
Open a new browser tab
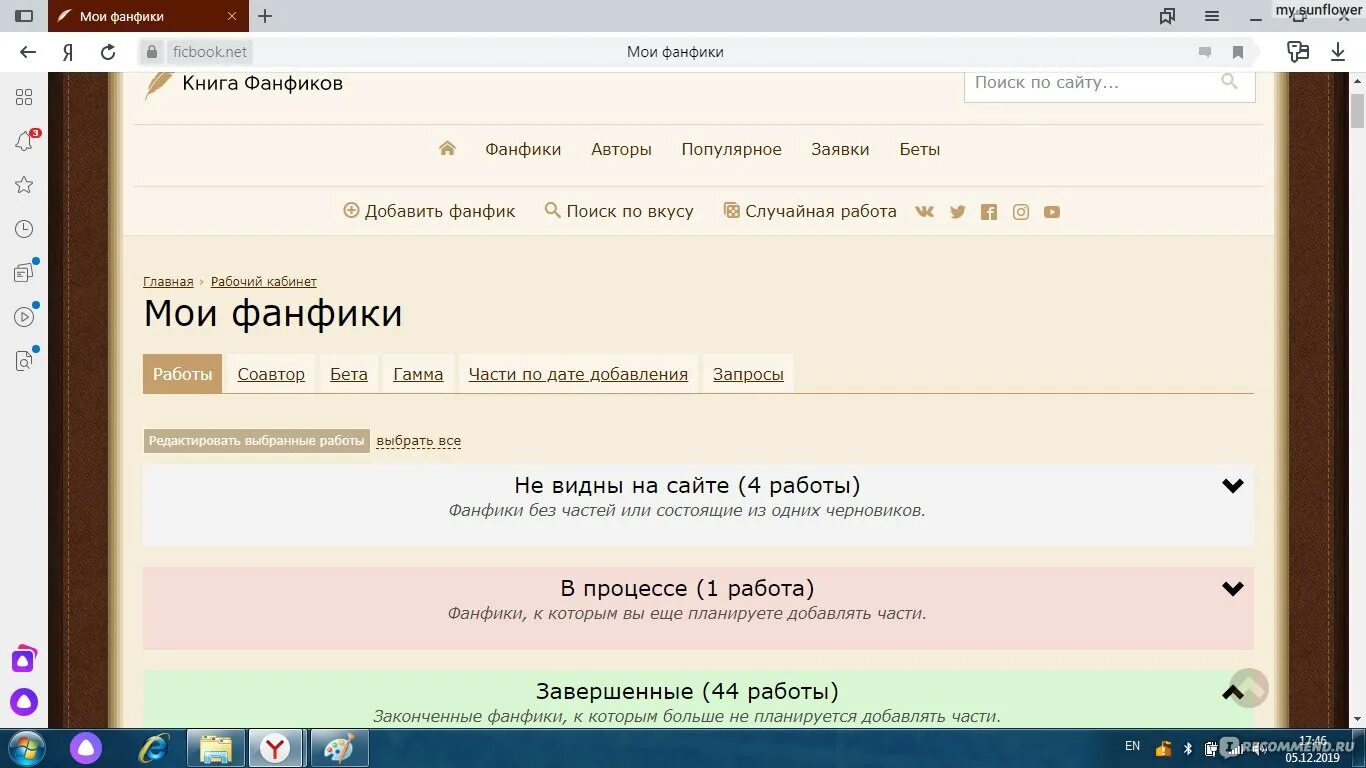coord(265,16)
